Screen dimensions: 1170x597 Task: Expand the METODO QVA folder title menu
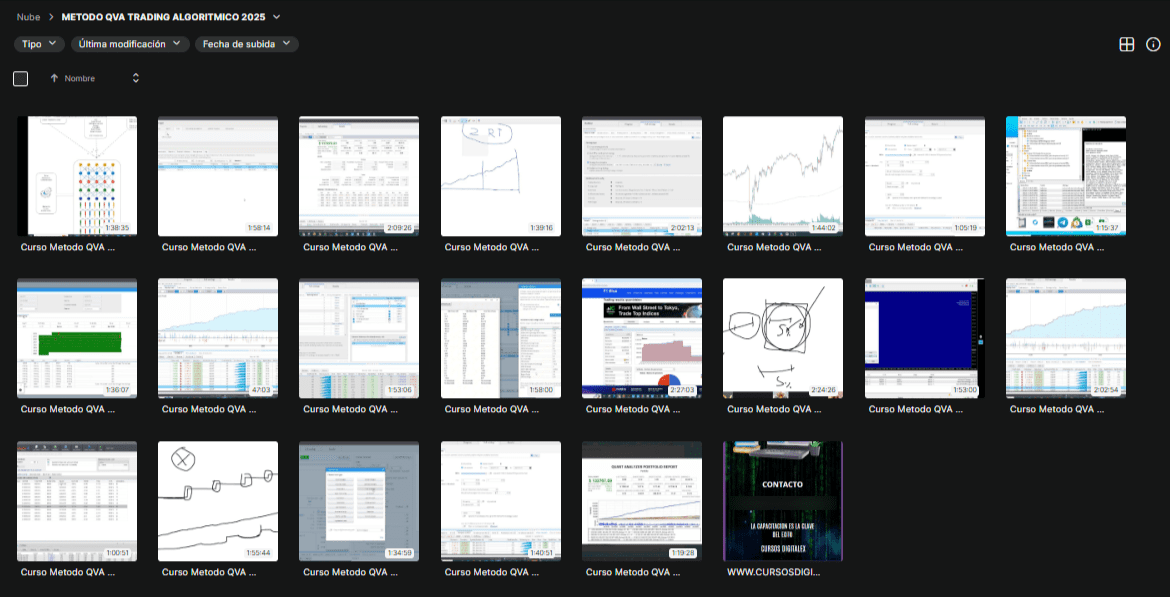(x=277, y=17)
